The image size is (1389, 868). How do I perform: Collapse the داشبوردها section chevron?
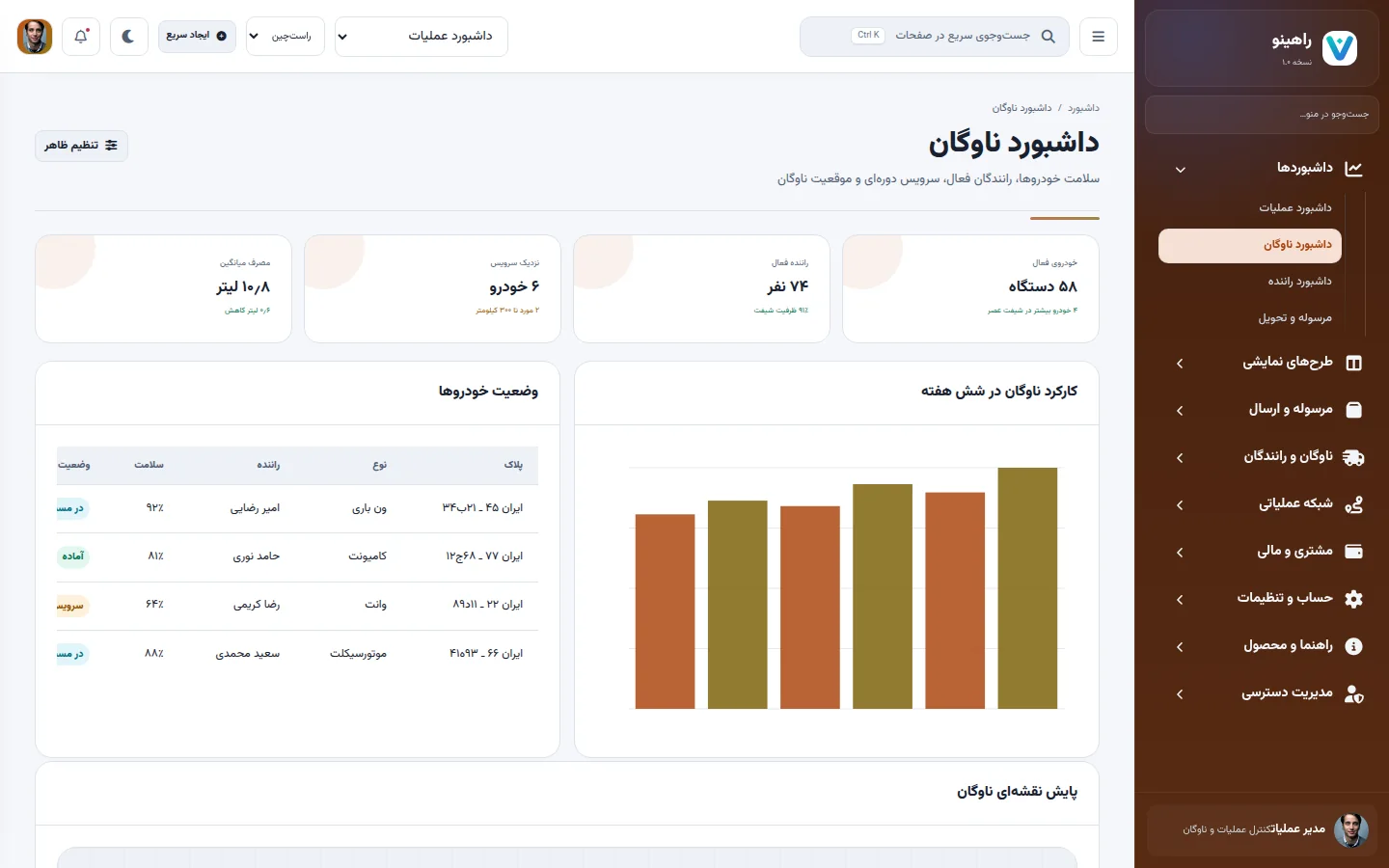click(1180, 170)
